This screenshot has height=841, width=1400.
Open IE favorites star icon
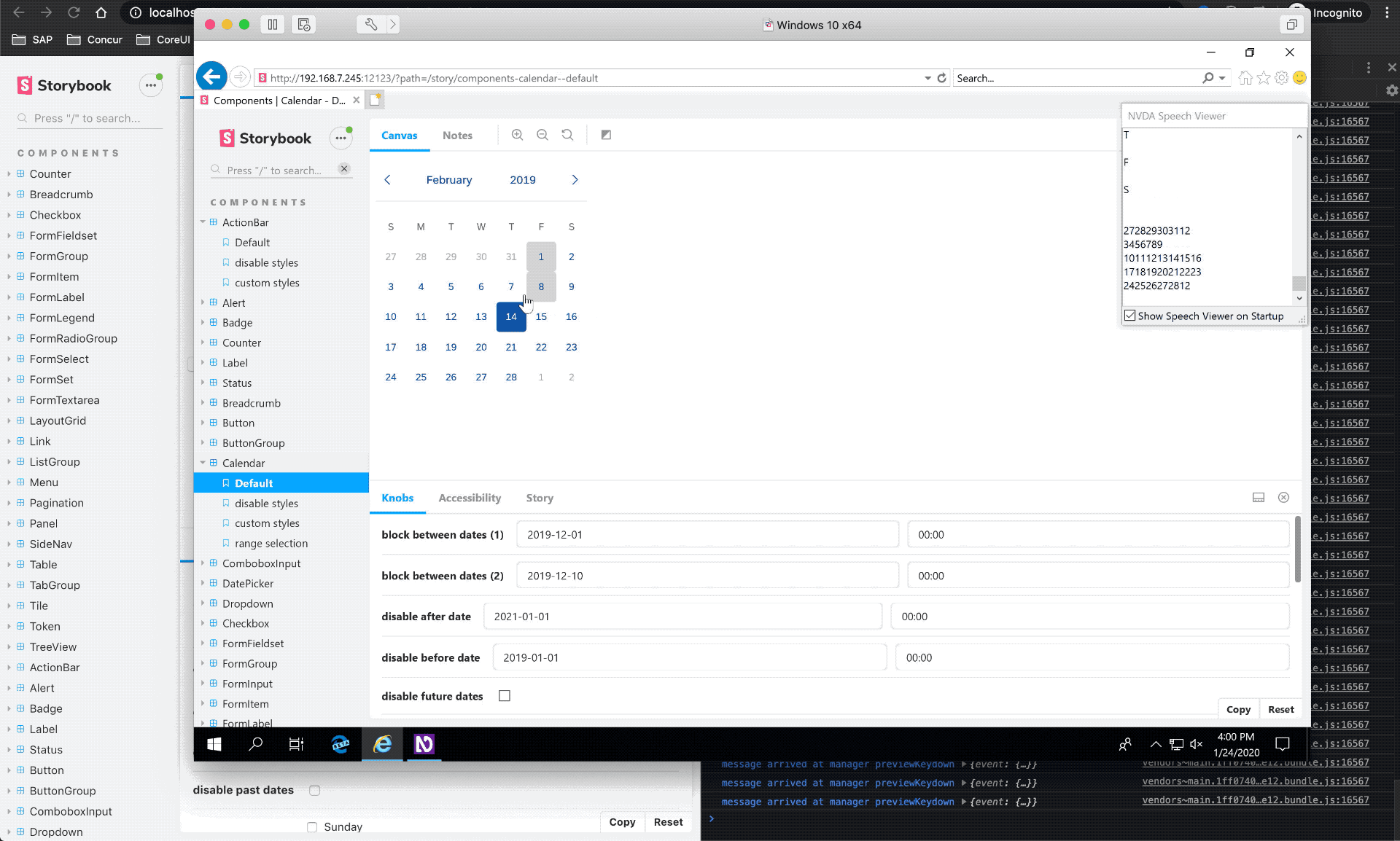coord(1264,78)
